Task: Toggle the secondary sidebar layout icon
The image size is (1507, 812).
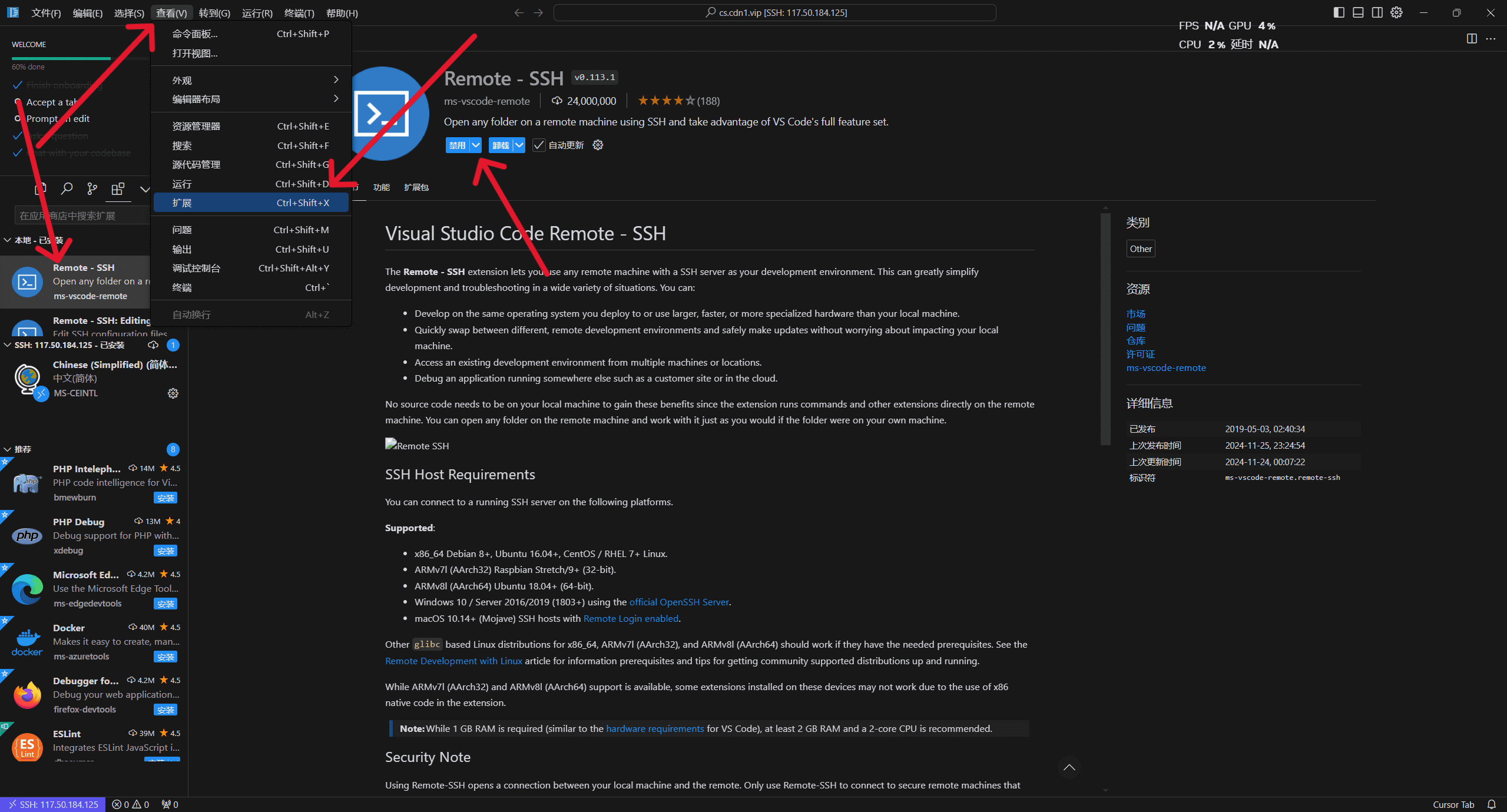Action: (x=1377, y=12)
